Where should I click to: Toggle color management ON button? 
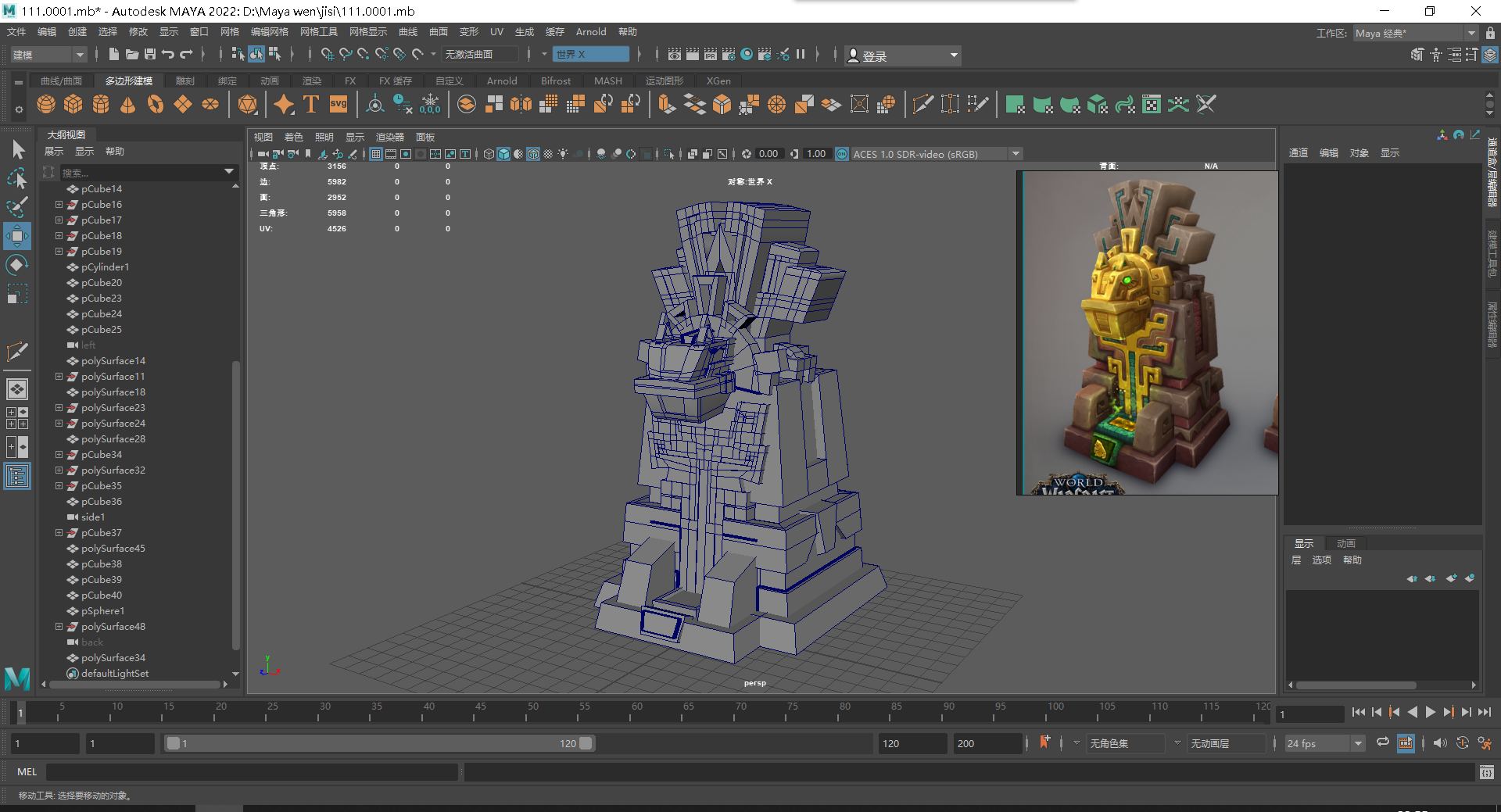click(x=842, y=154)
